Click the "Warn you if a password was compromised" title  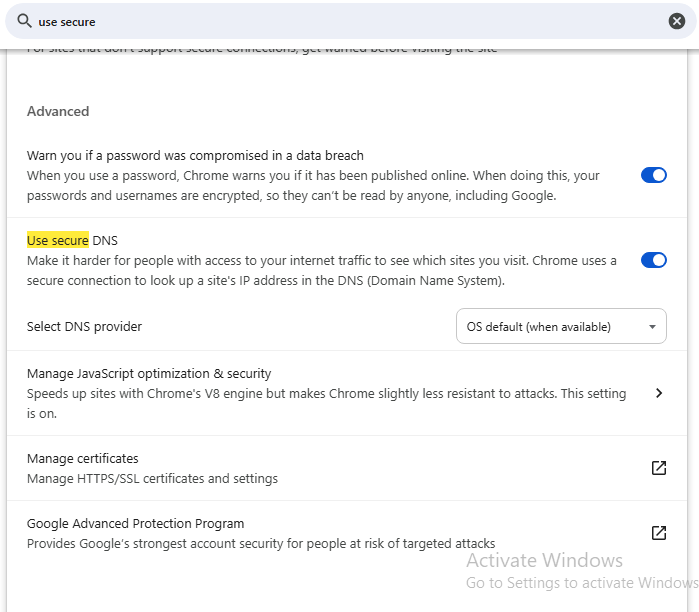click(195, 155)
